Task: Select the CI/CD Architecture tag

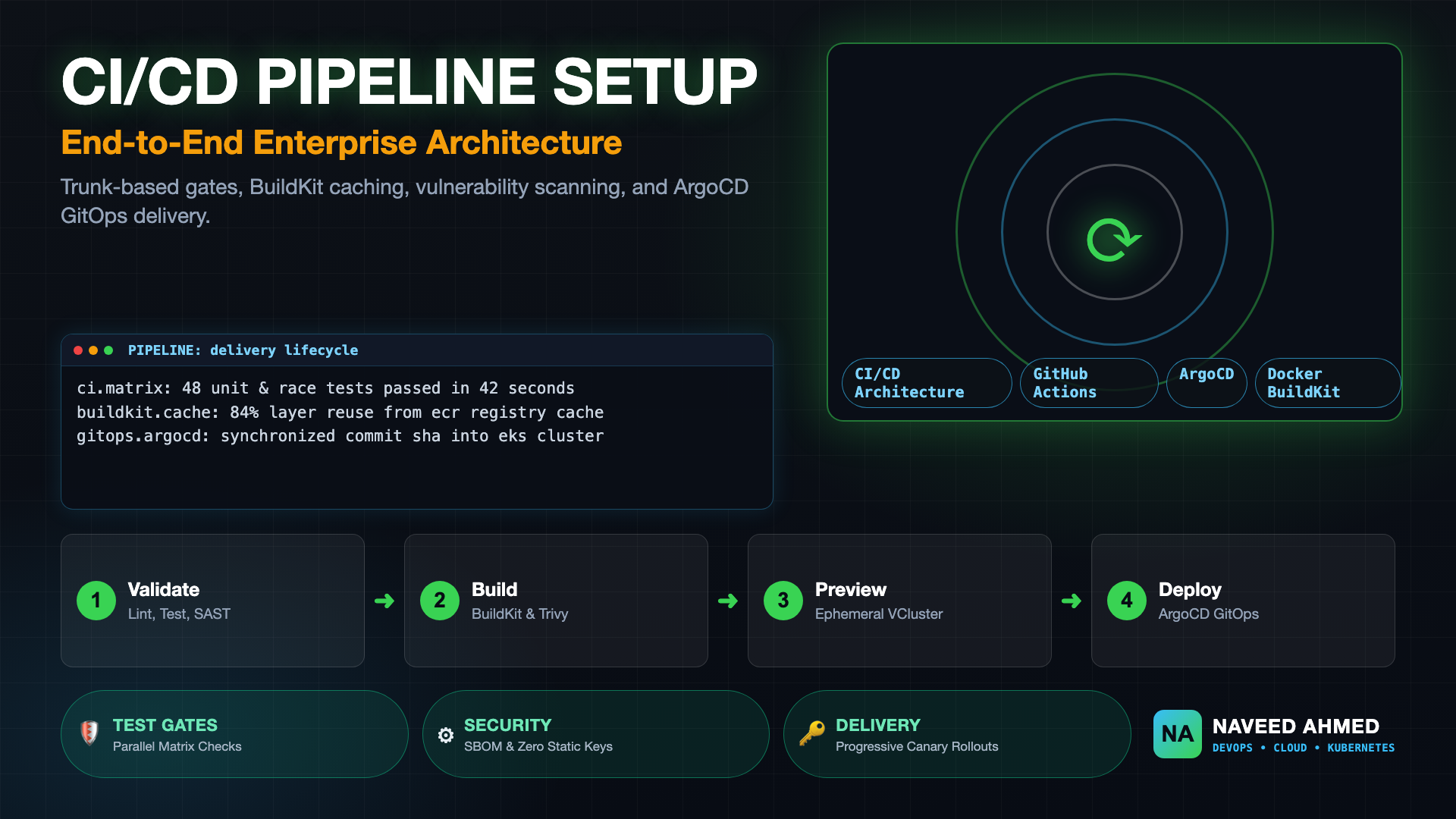Action: pyautogui.click(x=927, y=383)
